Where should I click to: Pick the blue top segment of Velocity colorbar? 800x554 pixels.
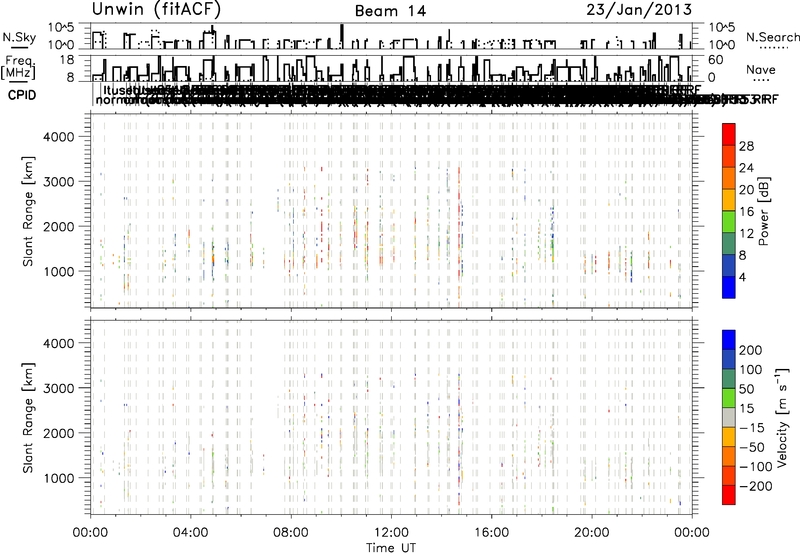pos(729,340)
